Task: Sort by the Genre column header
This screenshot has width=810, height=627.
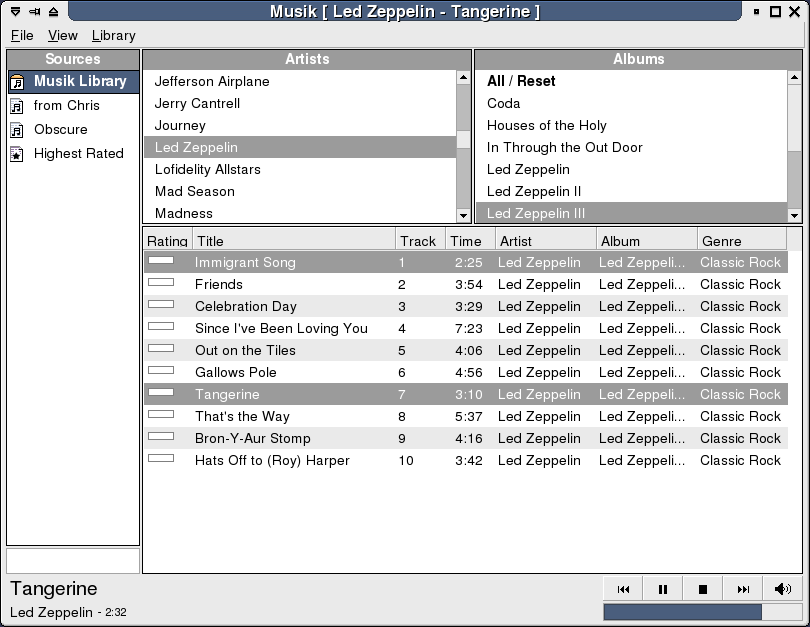Action: click(742, 241)
